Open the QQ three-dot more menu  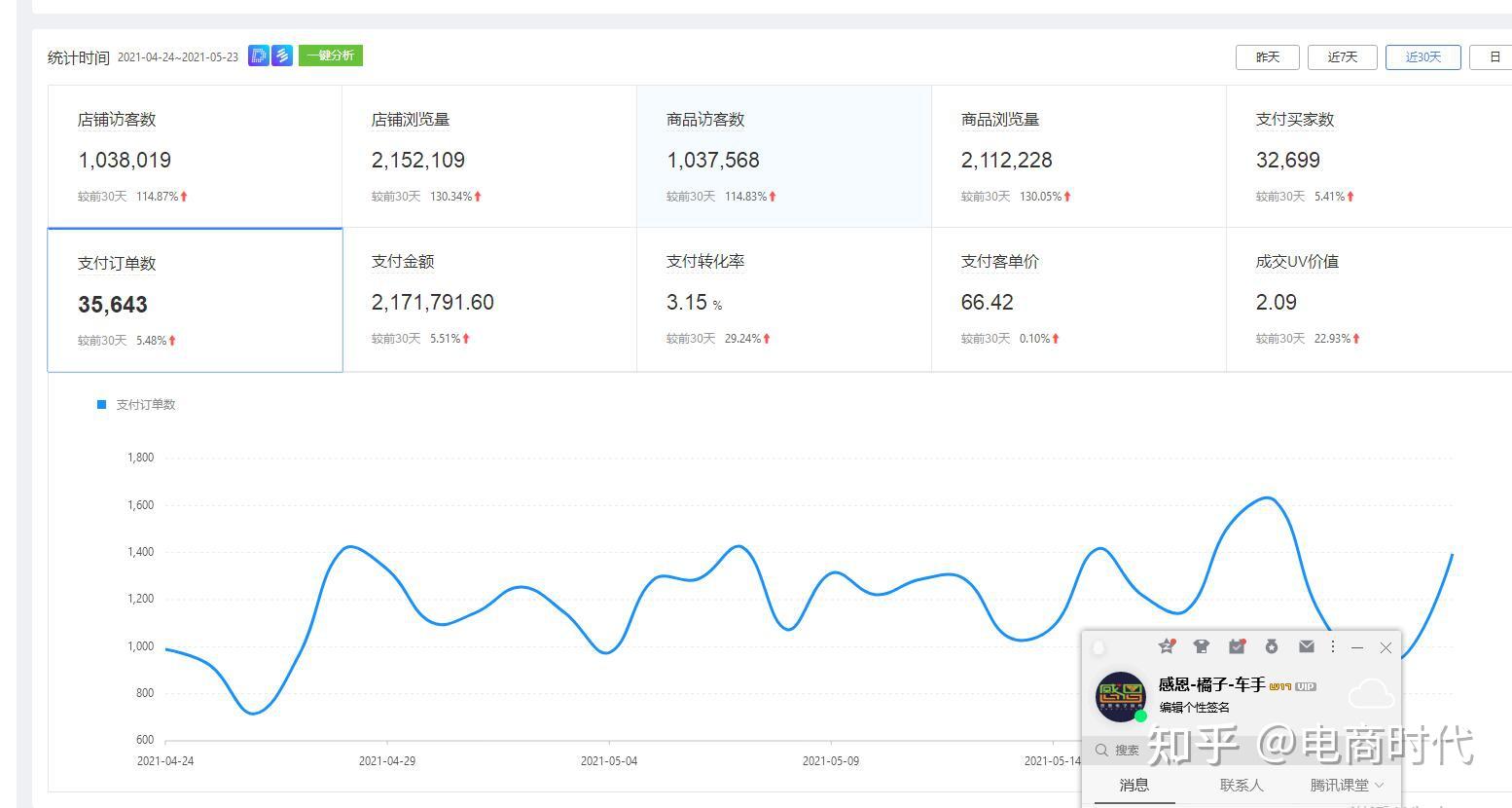click(x=1333, y=646)
